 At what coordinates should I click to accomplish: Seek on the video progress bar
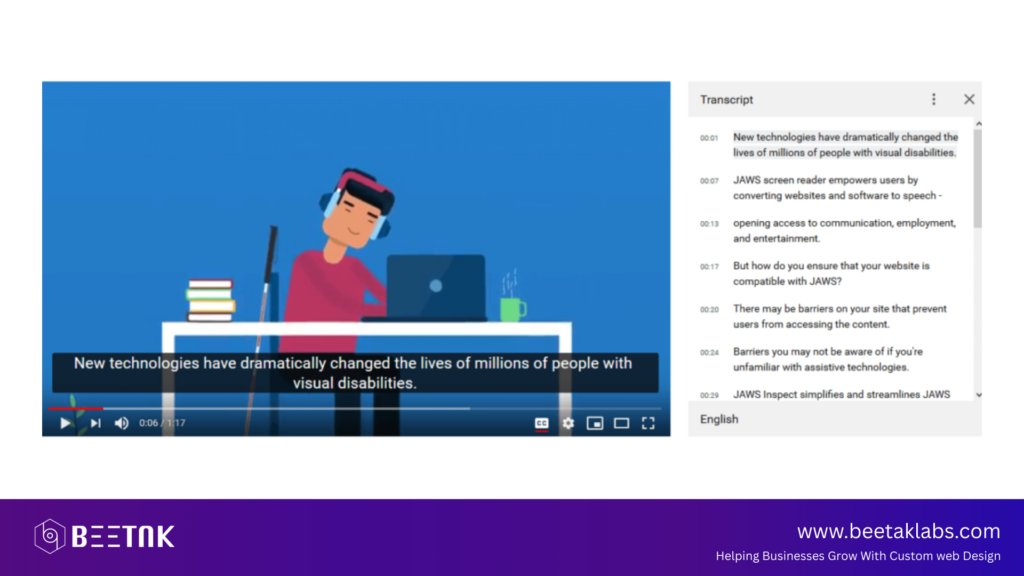point(355,408)
